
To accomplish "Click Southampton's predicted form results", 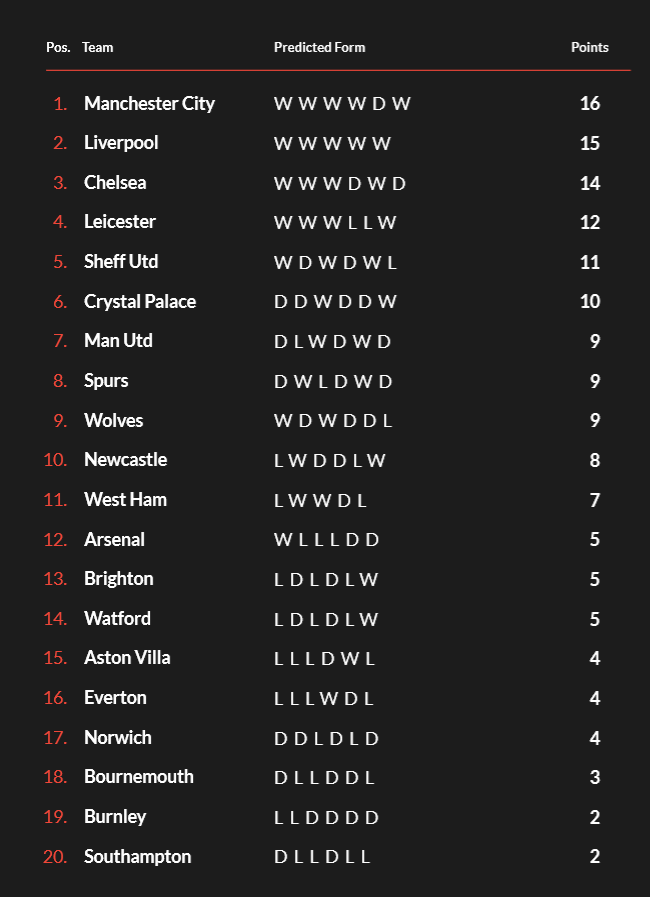I will pyautogui.click(x=322, y=857).
